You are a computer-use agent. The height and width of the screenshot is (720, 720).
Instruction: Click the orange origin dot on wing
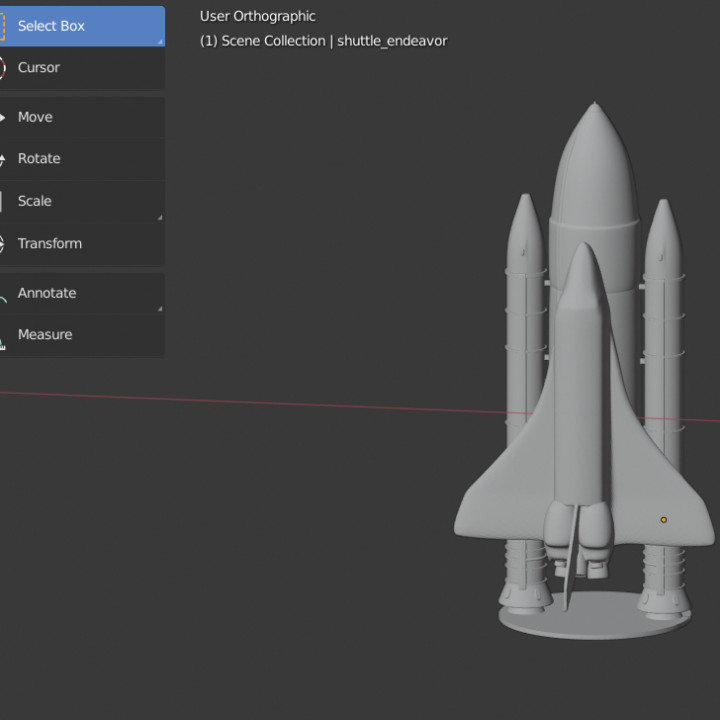coord(663,520)
